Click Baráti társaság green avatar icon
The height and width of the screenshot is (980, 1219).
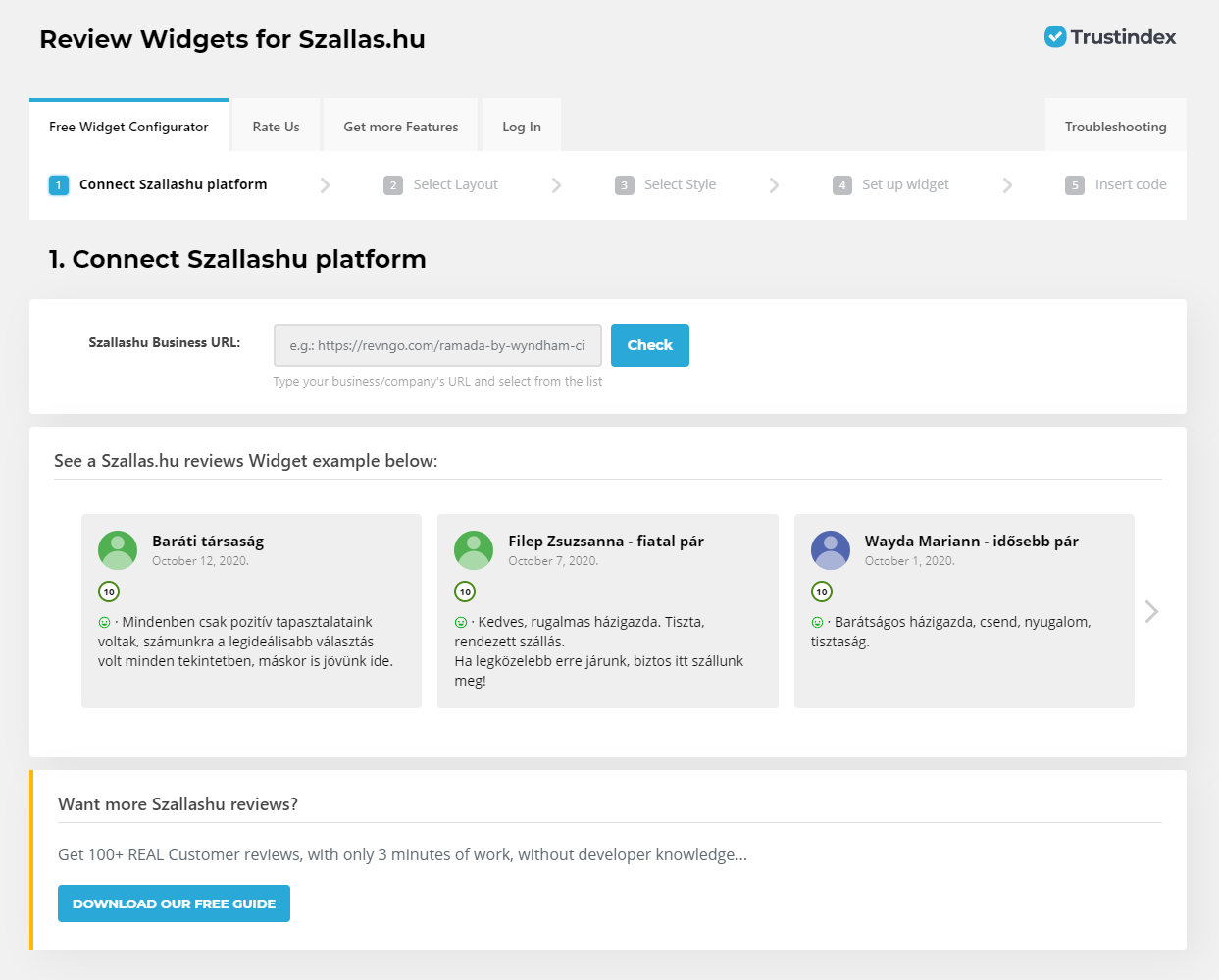(118, 550)
